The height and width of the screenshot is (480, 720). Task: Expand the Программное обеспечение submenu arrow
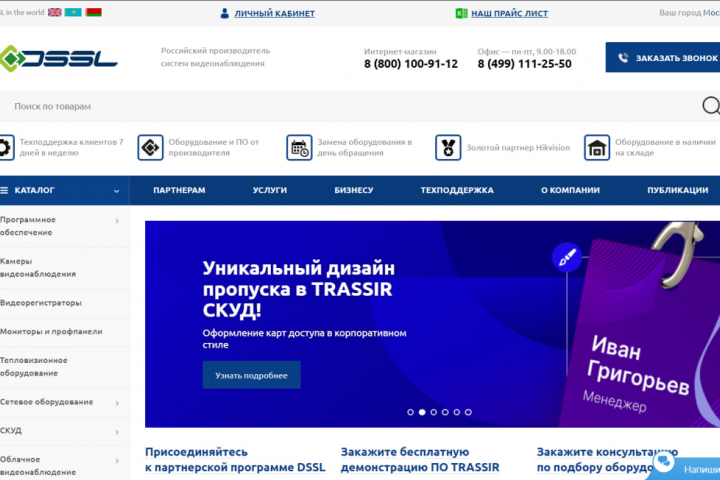pos(117,221)
